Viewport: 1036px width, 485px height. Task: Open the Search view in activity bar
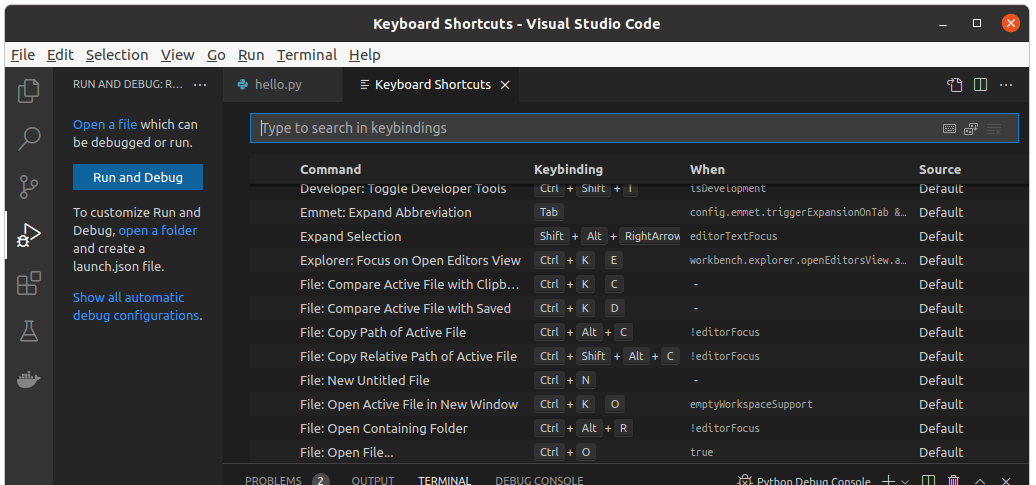click(28, 139)
